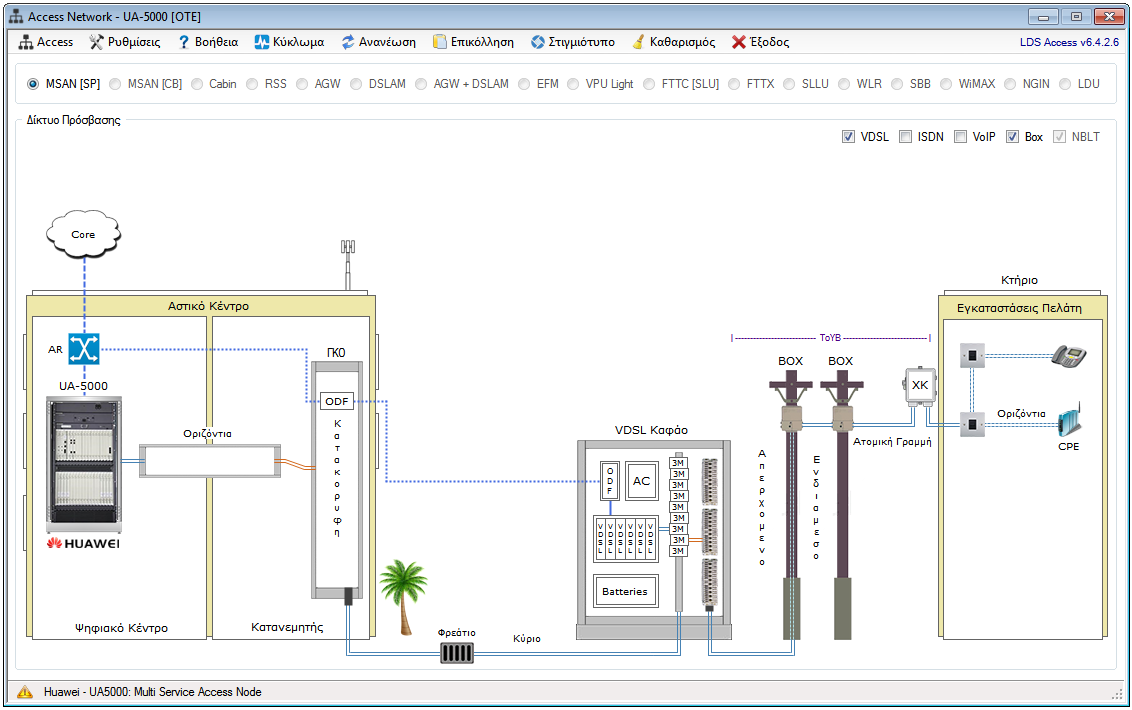1132x710 pixels.
Task: Open the Ρυθμίσεις settings menu
Action: (x=125, y=42)
